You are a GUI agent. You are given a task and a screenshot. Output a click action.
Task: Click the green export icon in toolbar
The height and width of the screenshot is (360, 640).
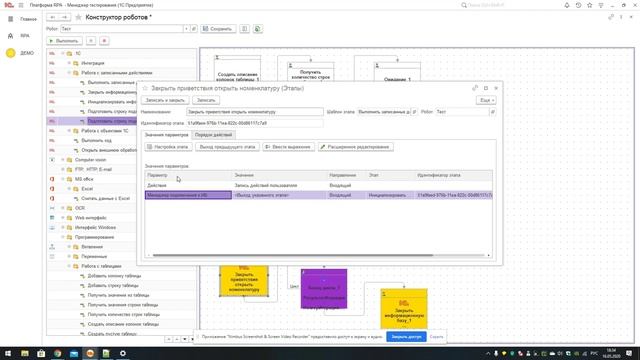(258, 29)
